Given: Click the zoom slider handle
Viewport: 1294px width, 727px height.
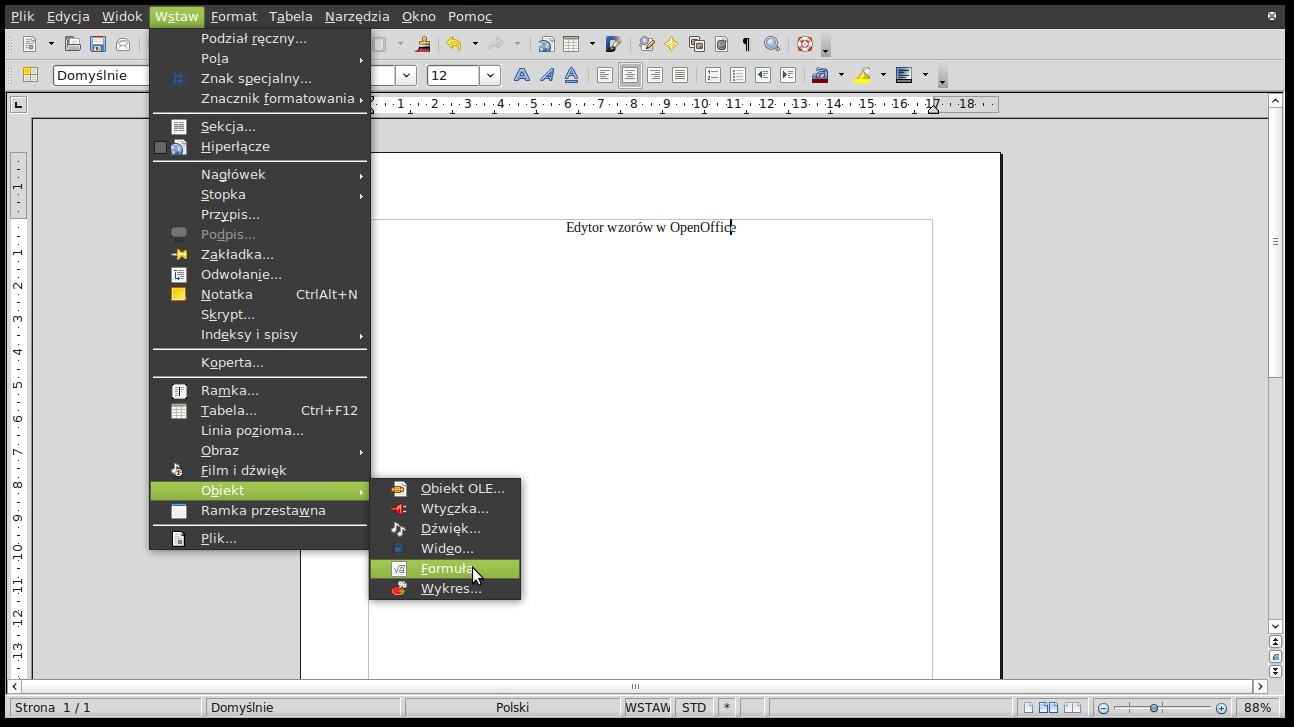Looking at the screenshot, I should [x=1154, y=708].
